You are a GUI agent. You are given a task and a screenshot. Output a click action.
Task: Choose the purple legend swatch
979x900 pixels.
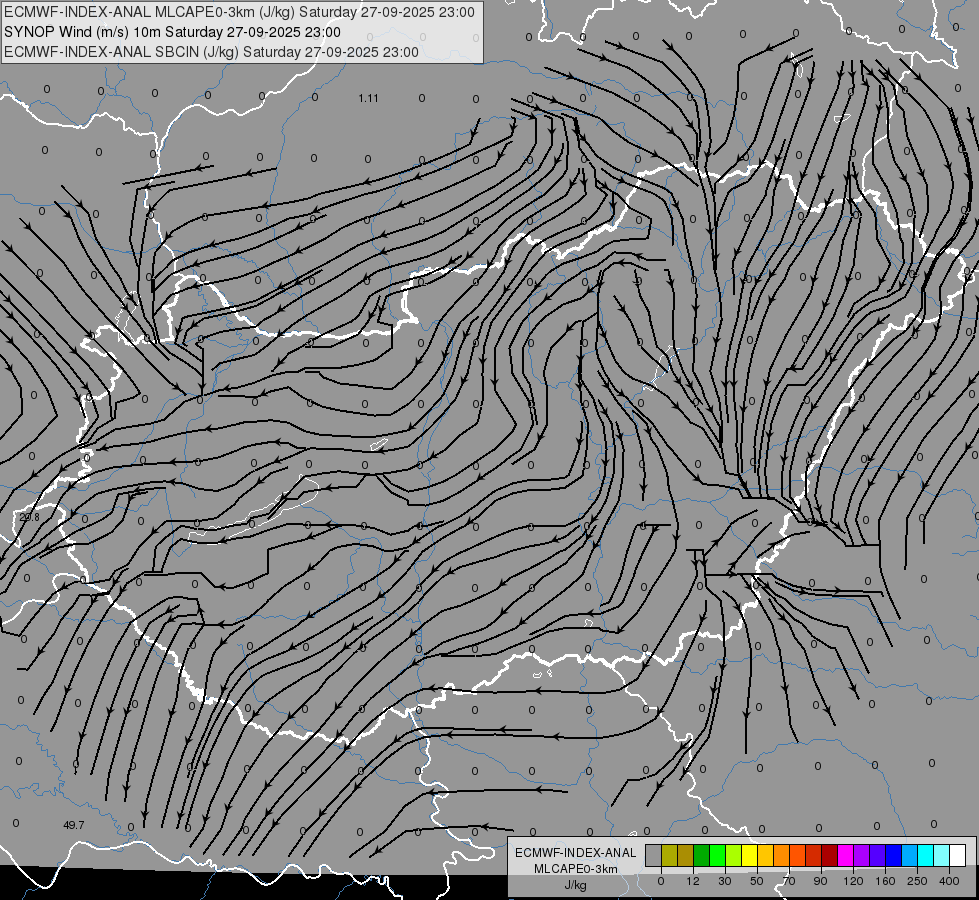click(862, 855)
